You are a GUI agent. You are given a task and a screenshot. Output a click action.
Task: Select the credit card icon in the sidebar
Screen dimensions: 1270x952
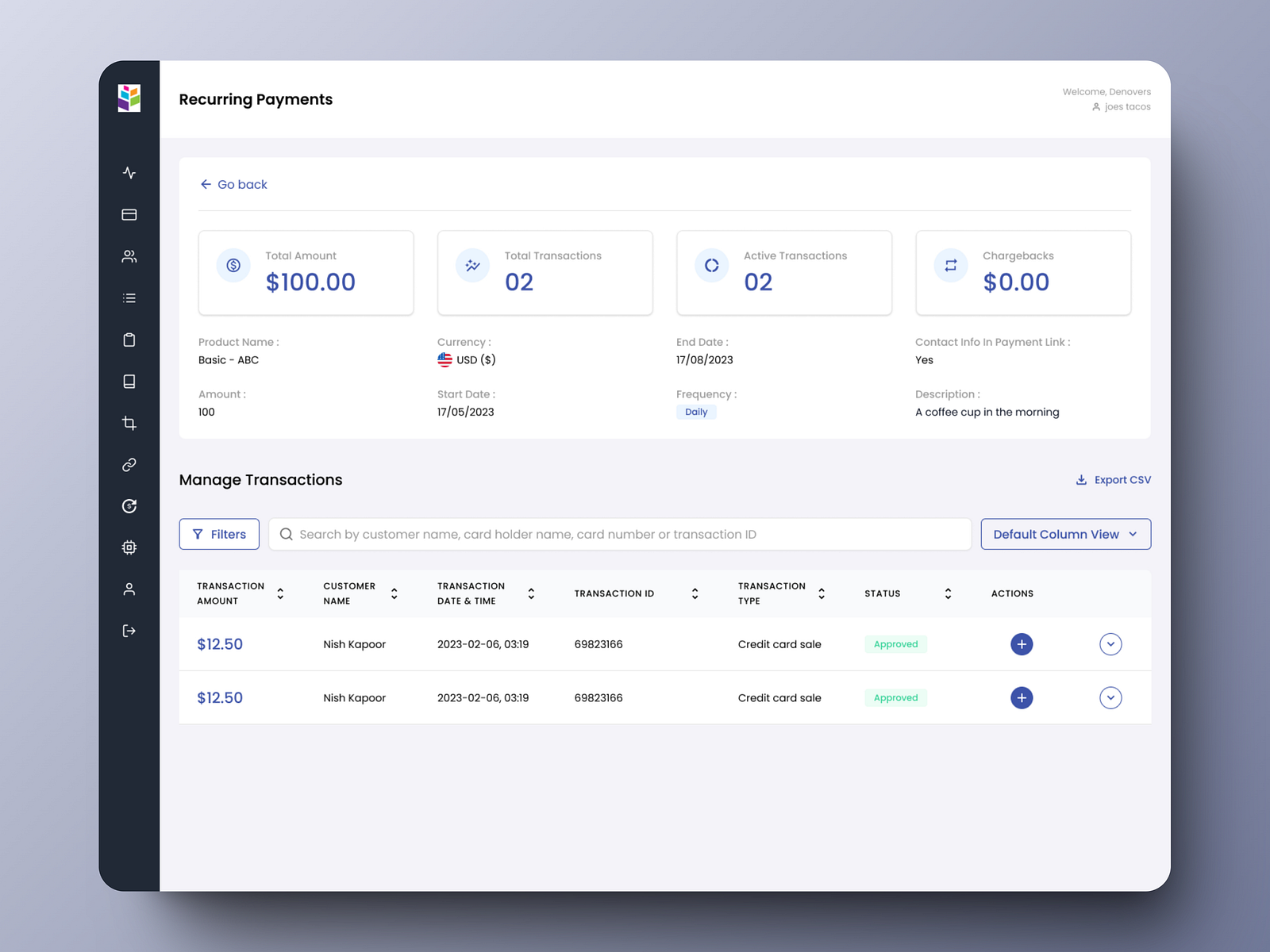coord(129,214)
